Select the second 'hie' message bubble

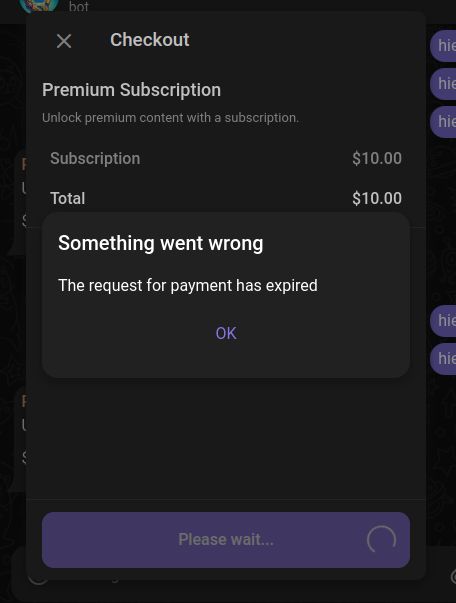(443, 83)
